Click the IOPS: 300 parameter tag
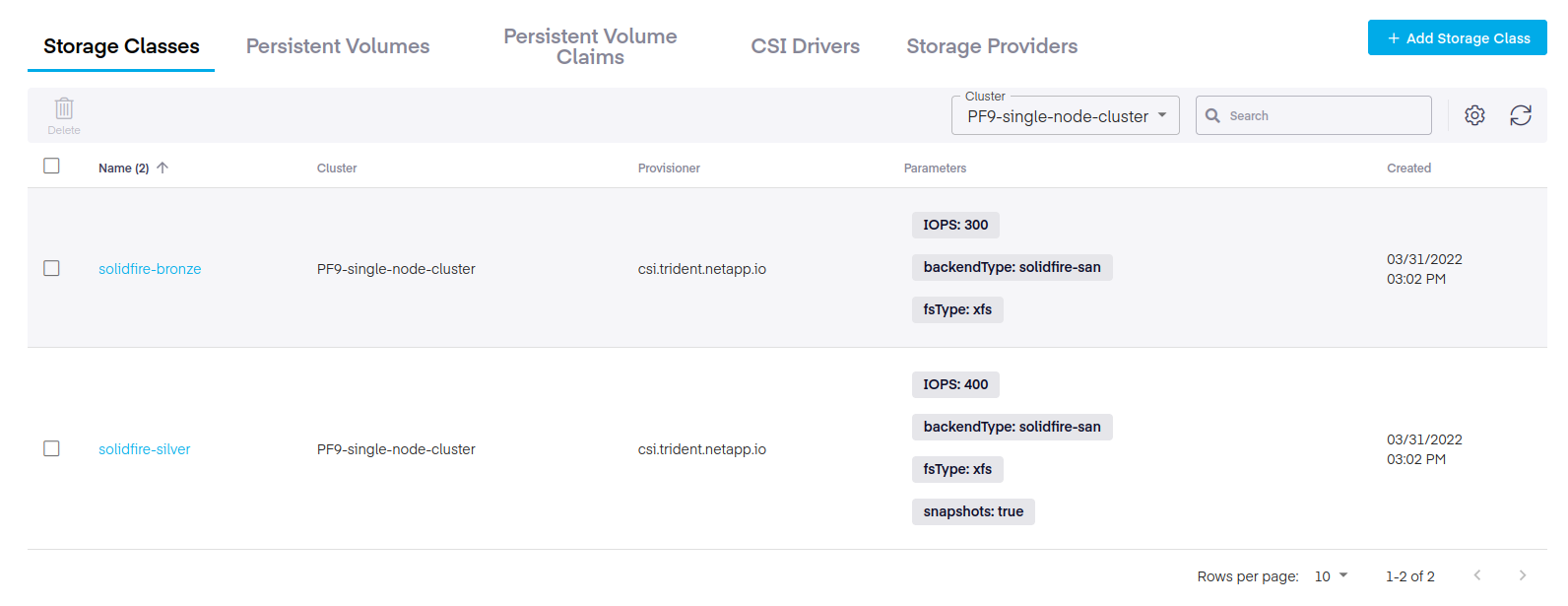The height and width of the screenshot is (606, 1568). (x=955, y=225)
